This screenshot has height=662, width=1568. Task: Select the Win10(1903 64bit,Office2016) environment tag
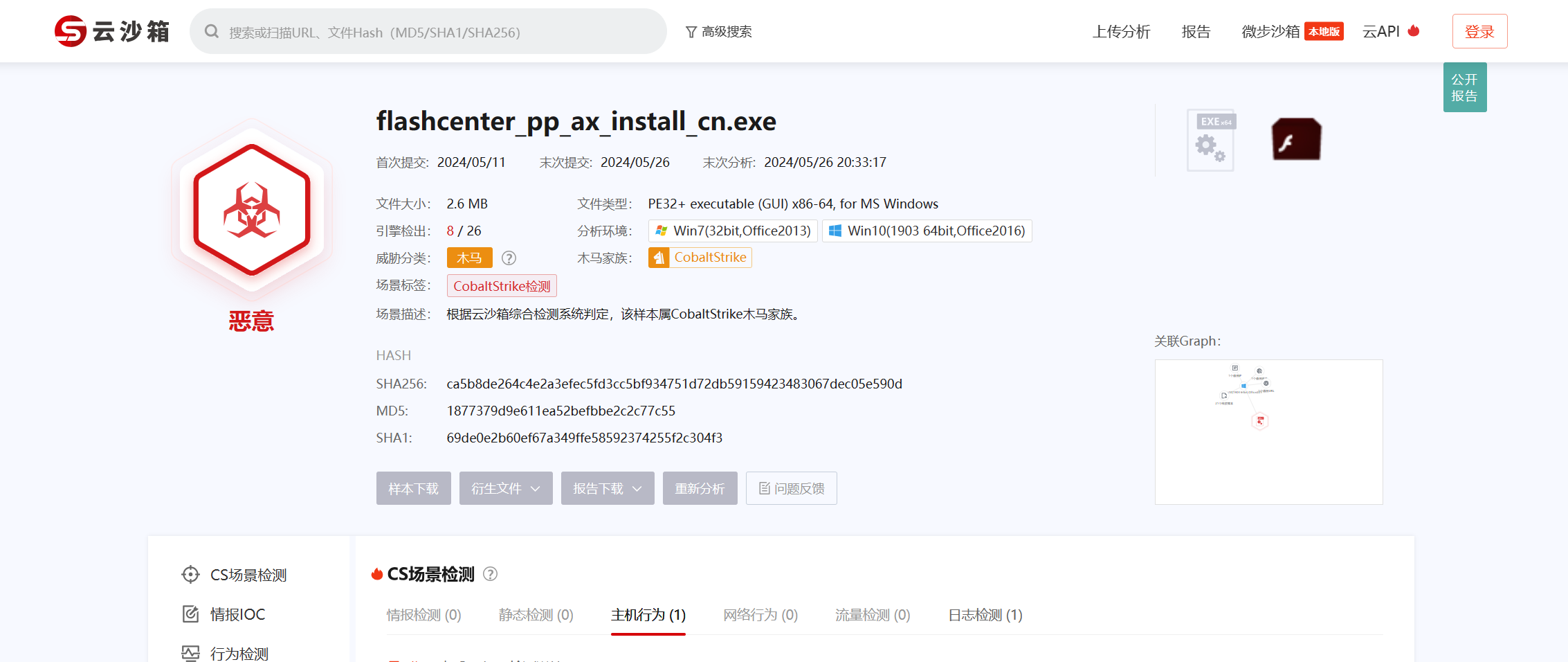pyautogui.click(x=927, y=231)
